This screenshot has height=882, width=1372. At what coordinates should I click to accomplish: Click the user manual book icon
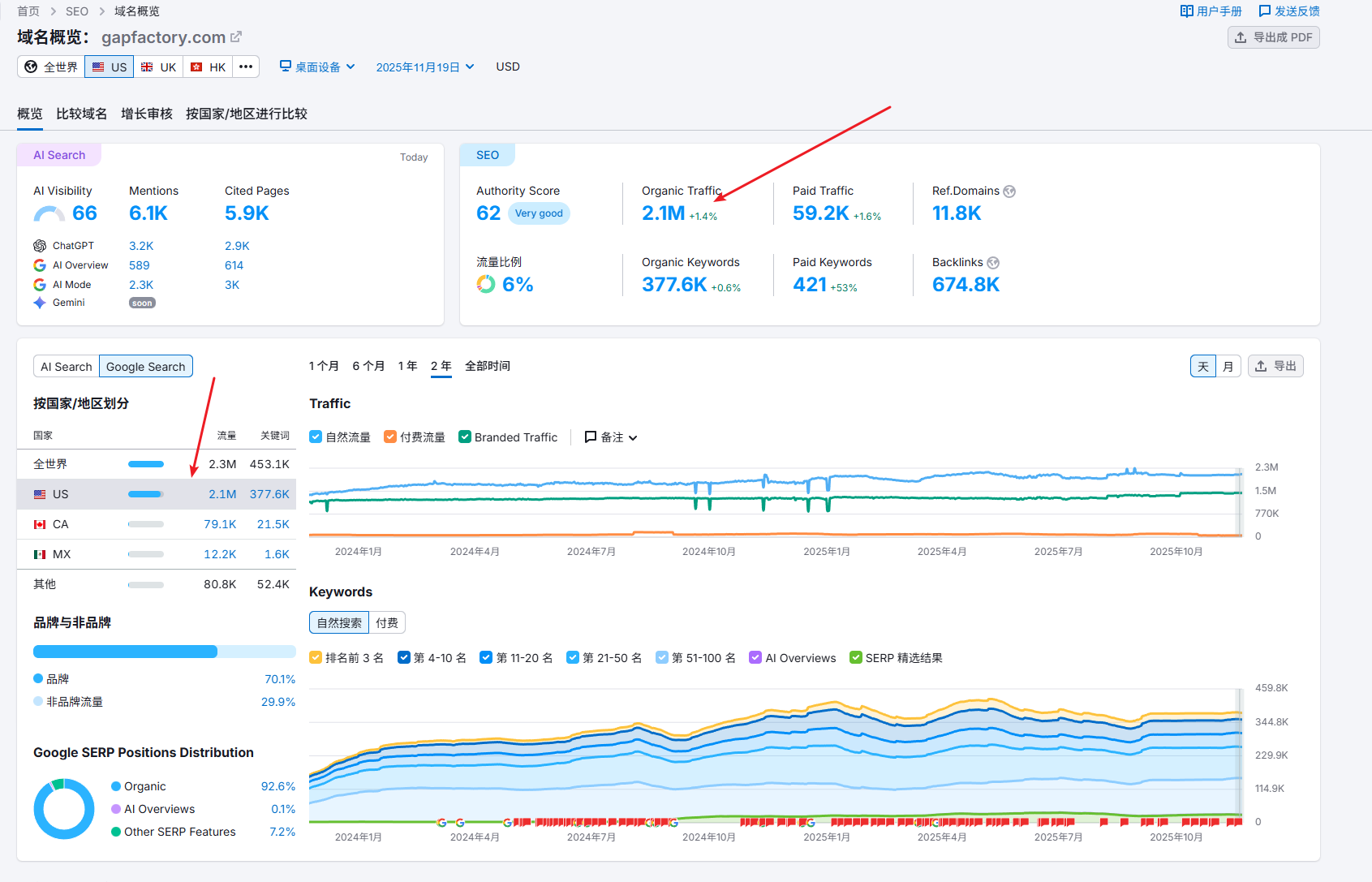(x=1186, y=11)
